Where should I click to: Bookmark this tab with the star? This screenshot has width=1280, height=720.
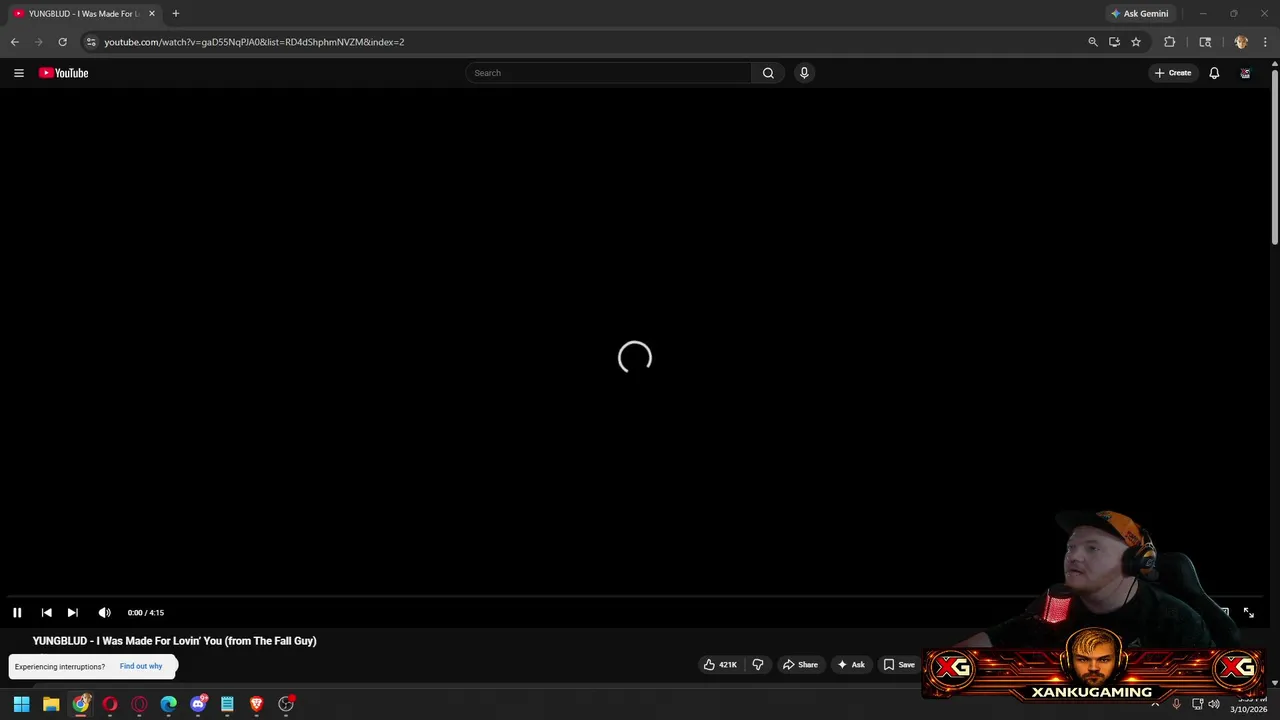click(x=1136, y=42)
